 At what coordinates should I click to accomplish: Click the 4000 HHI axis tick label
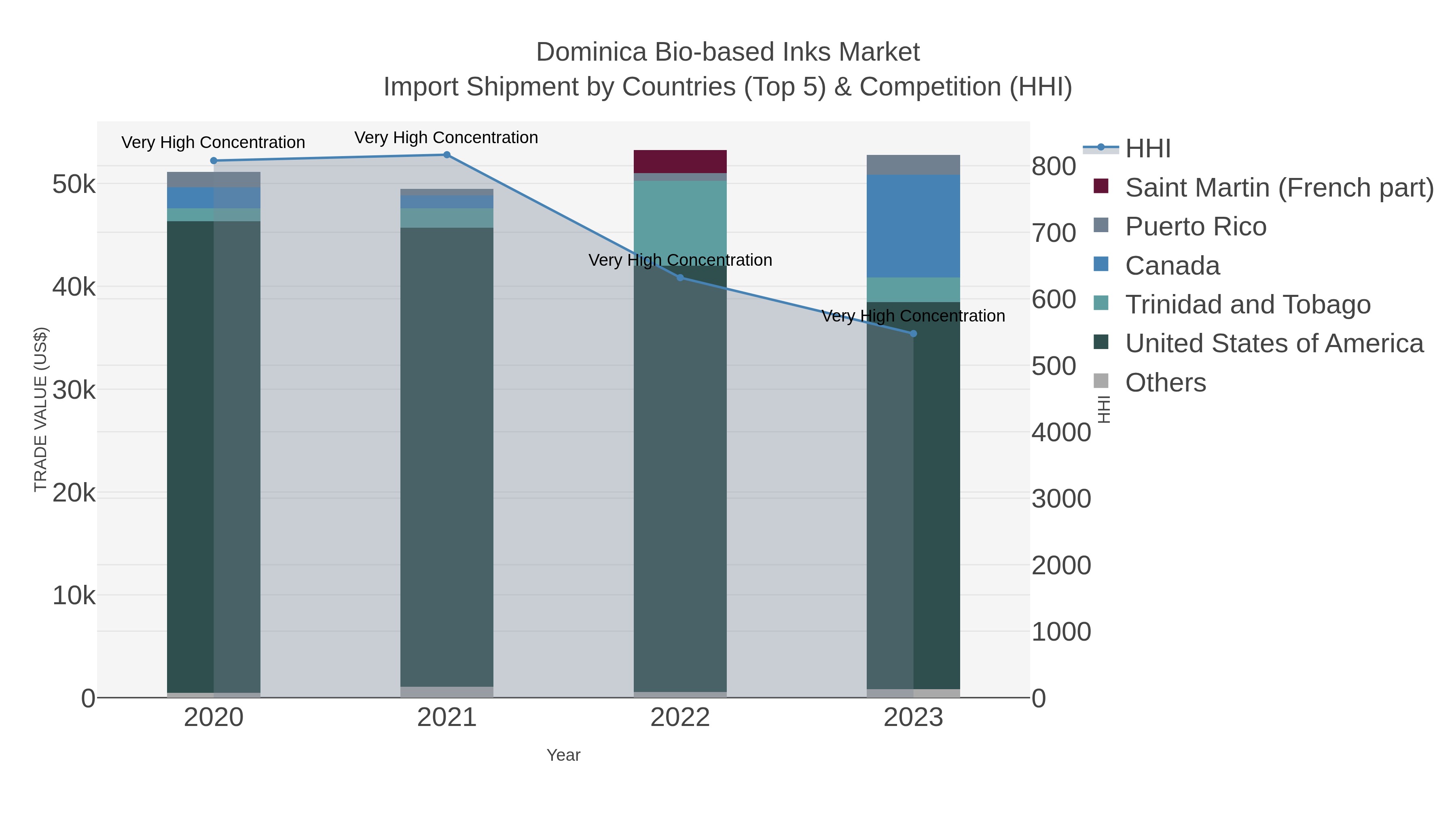pyautogui.click(x=1061, y=432)
